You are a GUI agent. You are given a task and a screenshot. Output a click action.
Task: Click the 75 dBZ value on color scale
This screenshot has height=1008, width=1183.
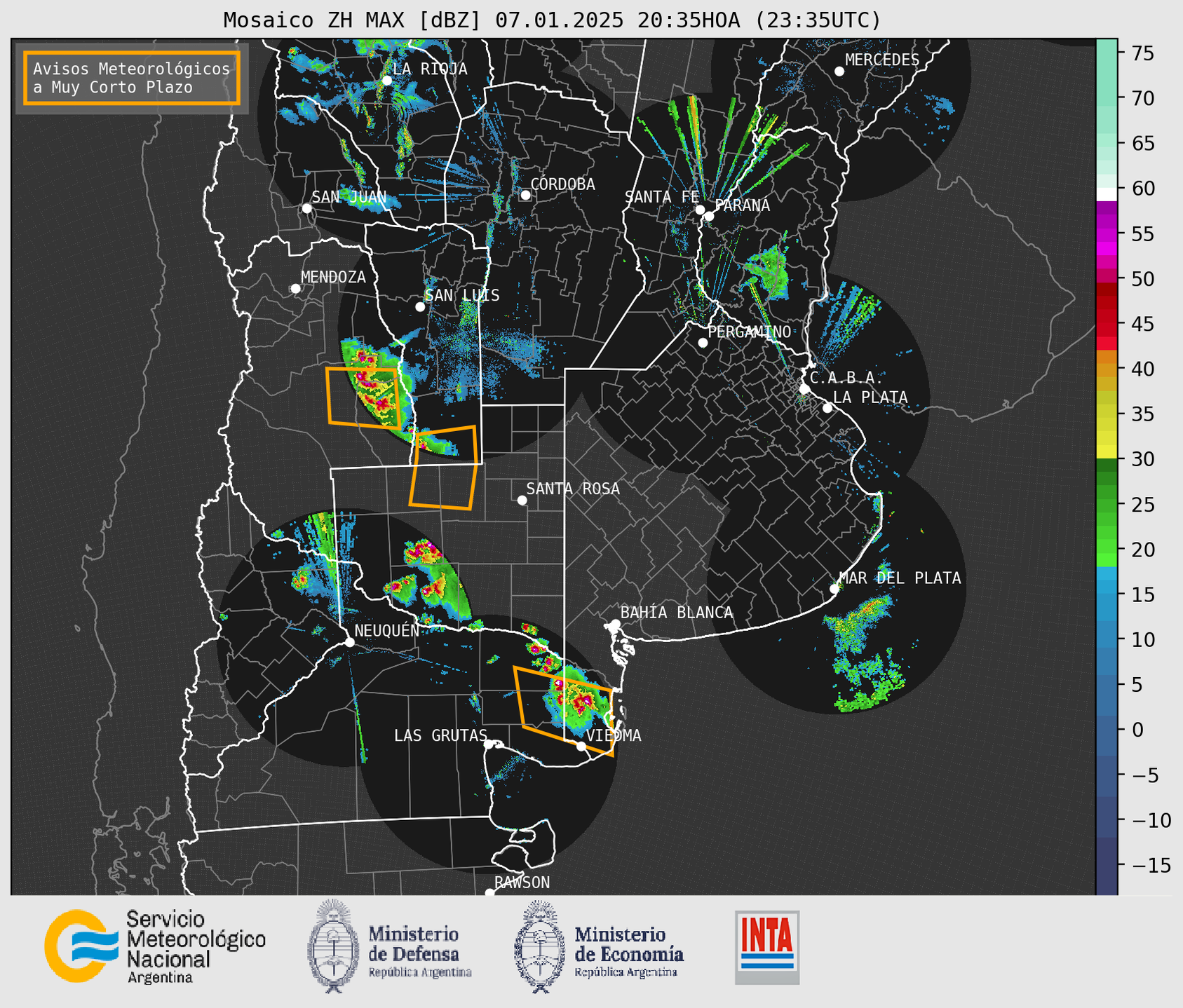click(x=1144, y=53)
